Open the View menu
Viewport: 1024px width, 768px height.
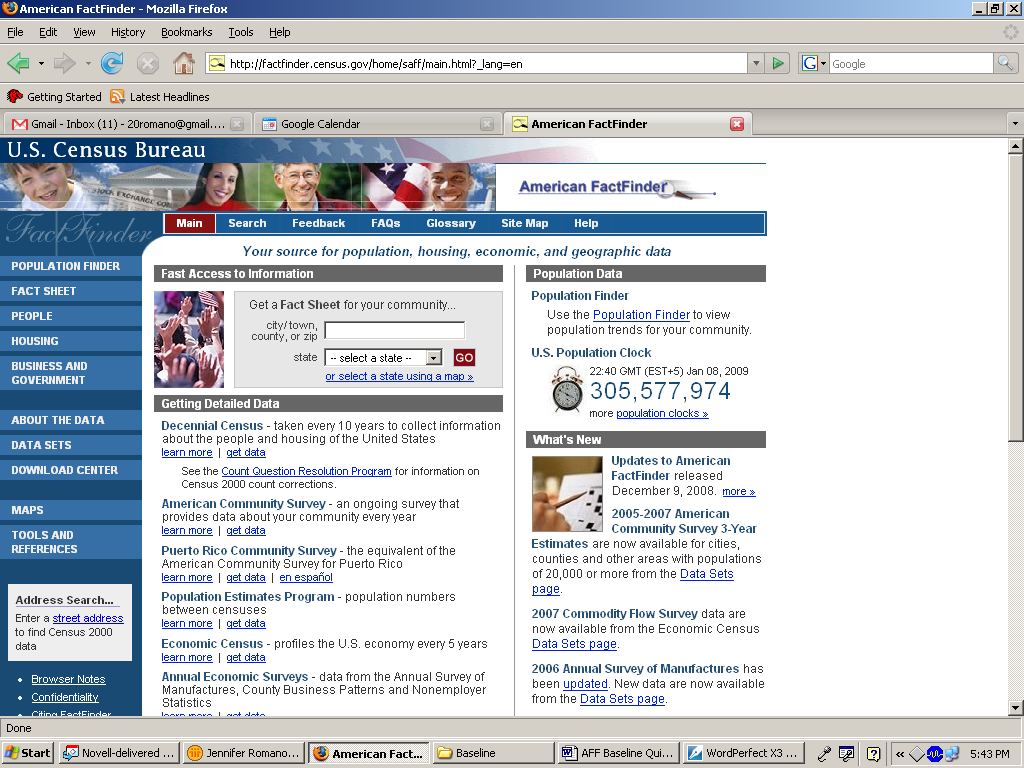pos(84,32)
